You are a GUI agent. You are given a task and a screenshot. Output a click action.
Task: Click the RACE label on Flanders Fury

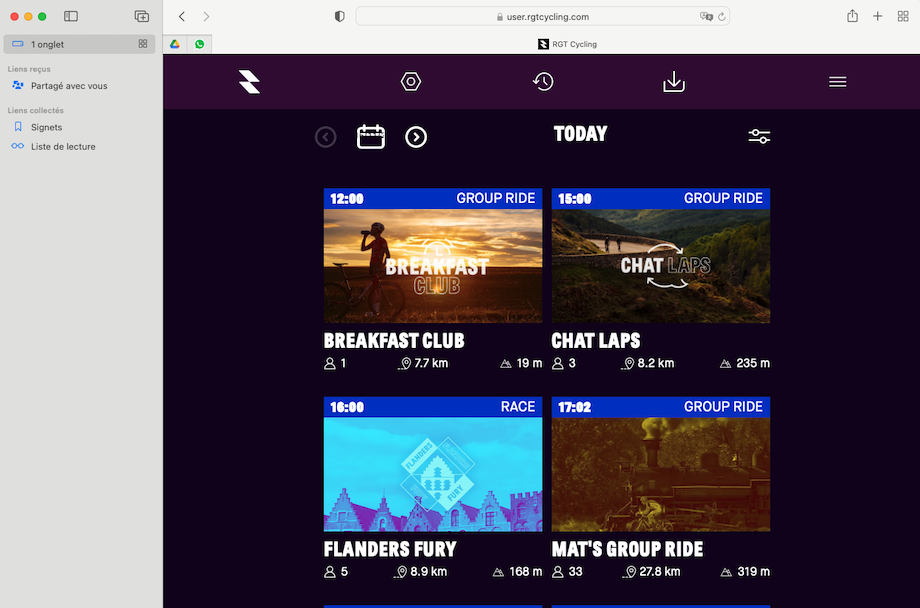[x=518, y=407]
